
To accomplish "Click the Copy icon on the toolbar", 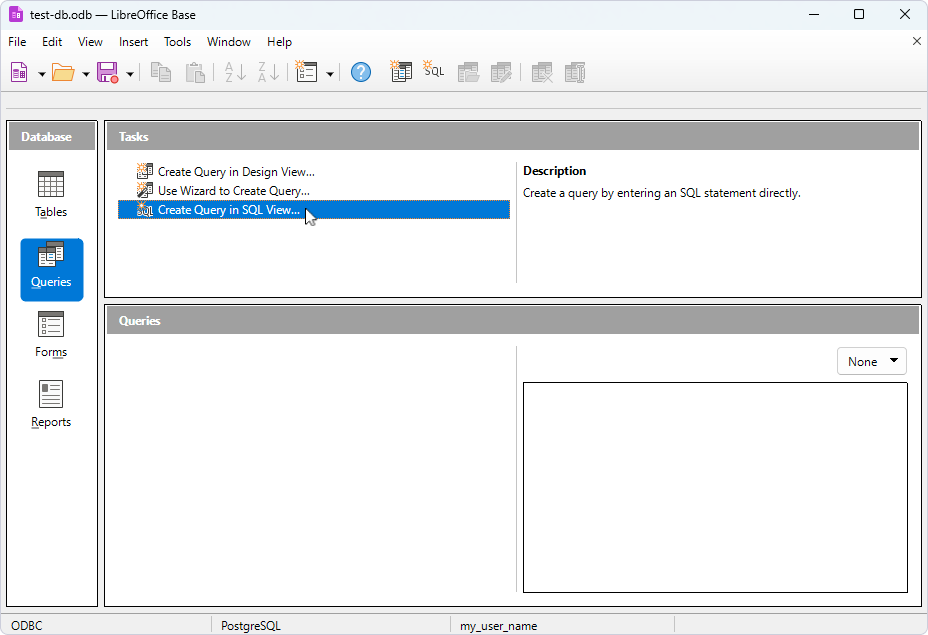I will (160, 71).
